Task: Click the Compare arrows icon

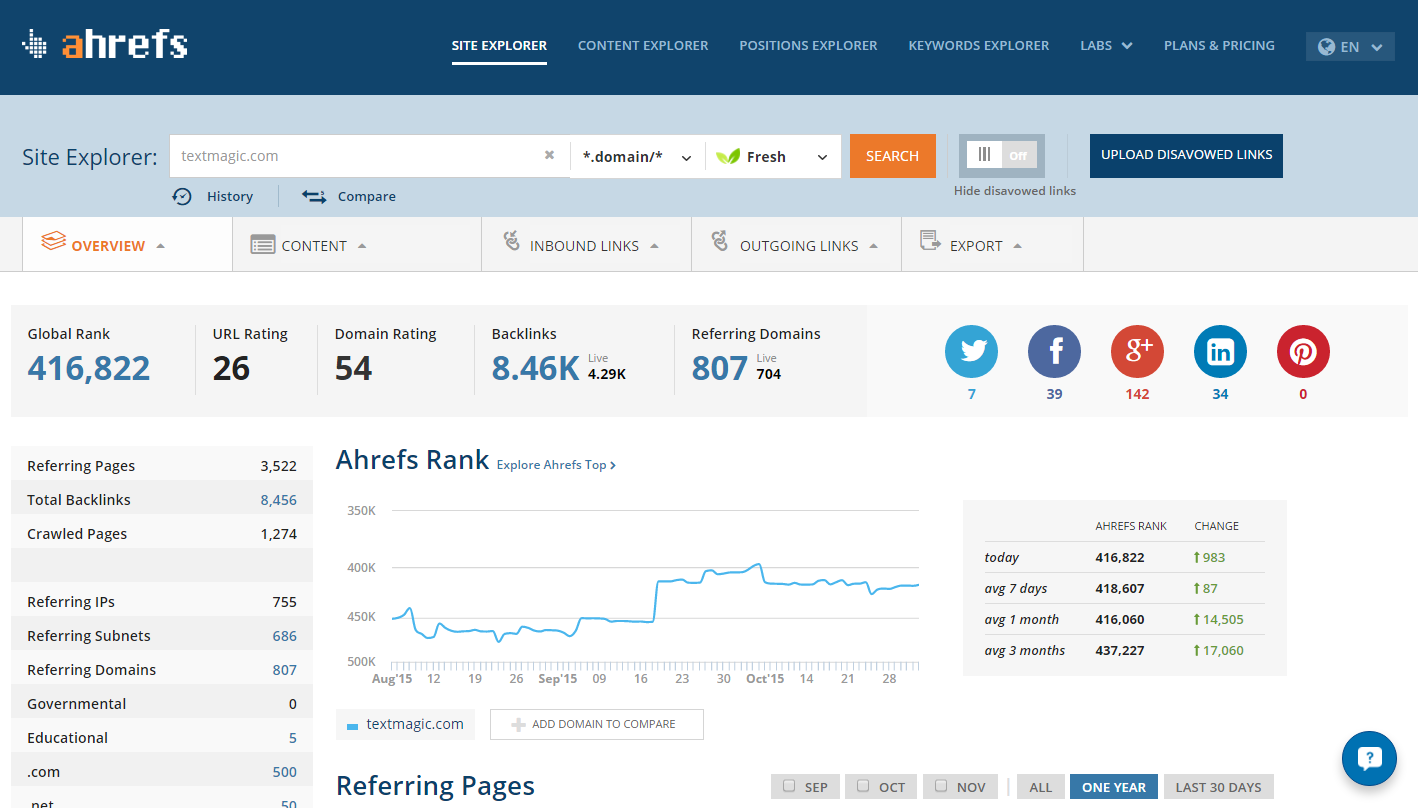Action: (314, 196)
